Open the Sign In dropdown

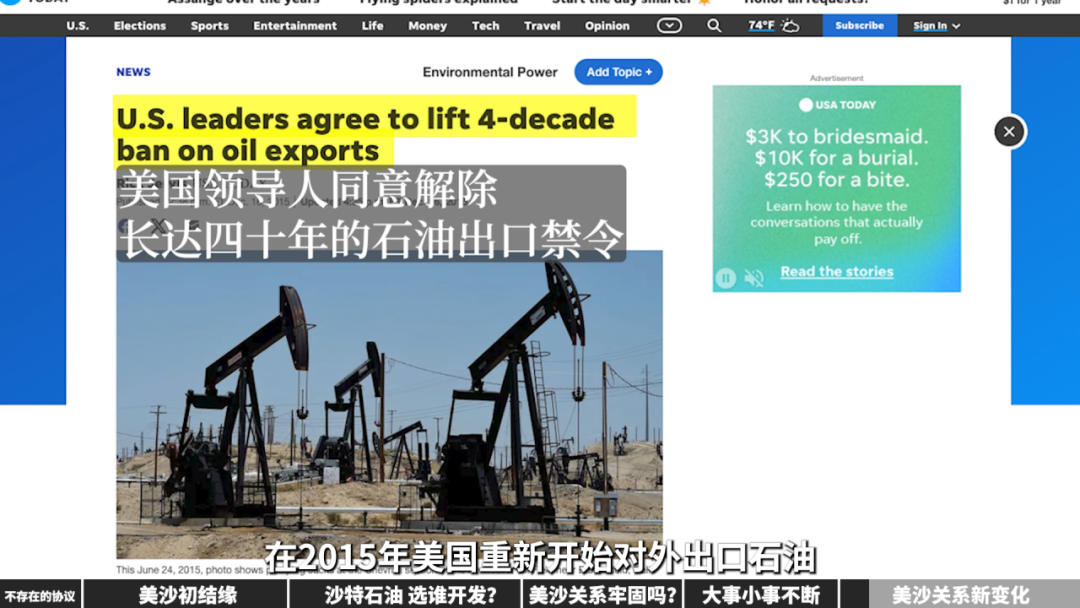936,26
